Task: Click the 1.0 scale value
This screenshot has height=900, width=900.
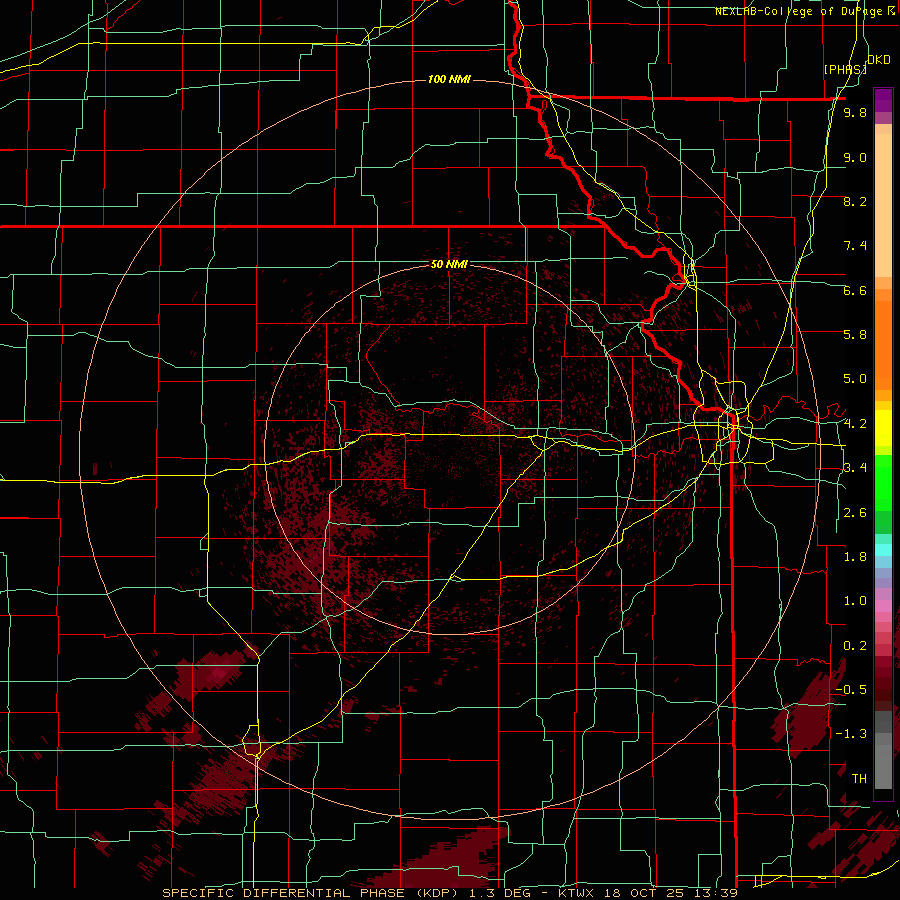Action: [855, 601]
